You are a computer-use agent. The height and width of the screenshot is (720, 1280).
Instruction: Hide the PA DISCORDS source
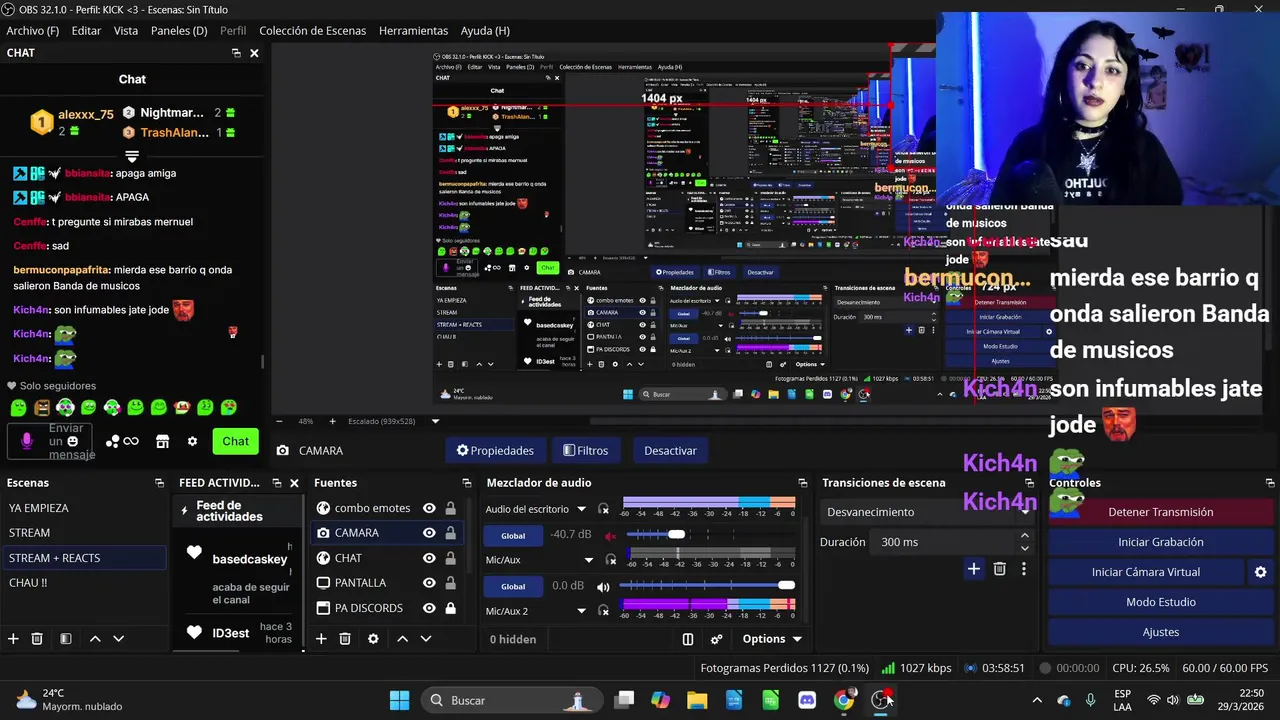pos(429,608)
